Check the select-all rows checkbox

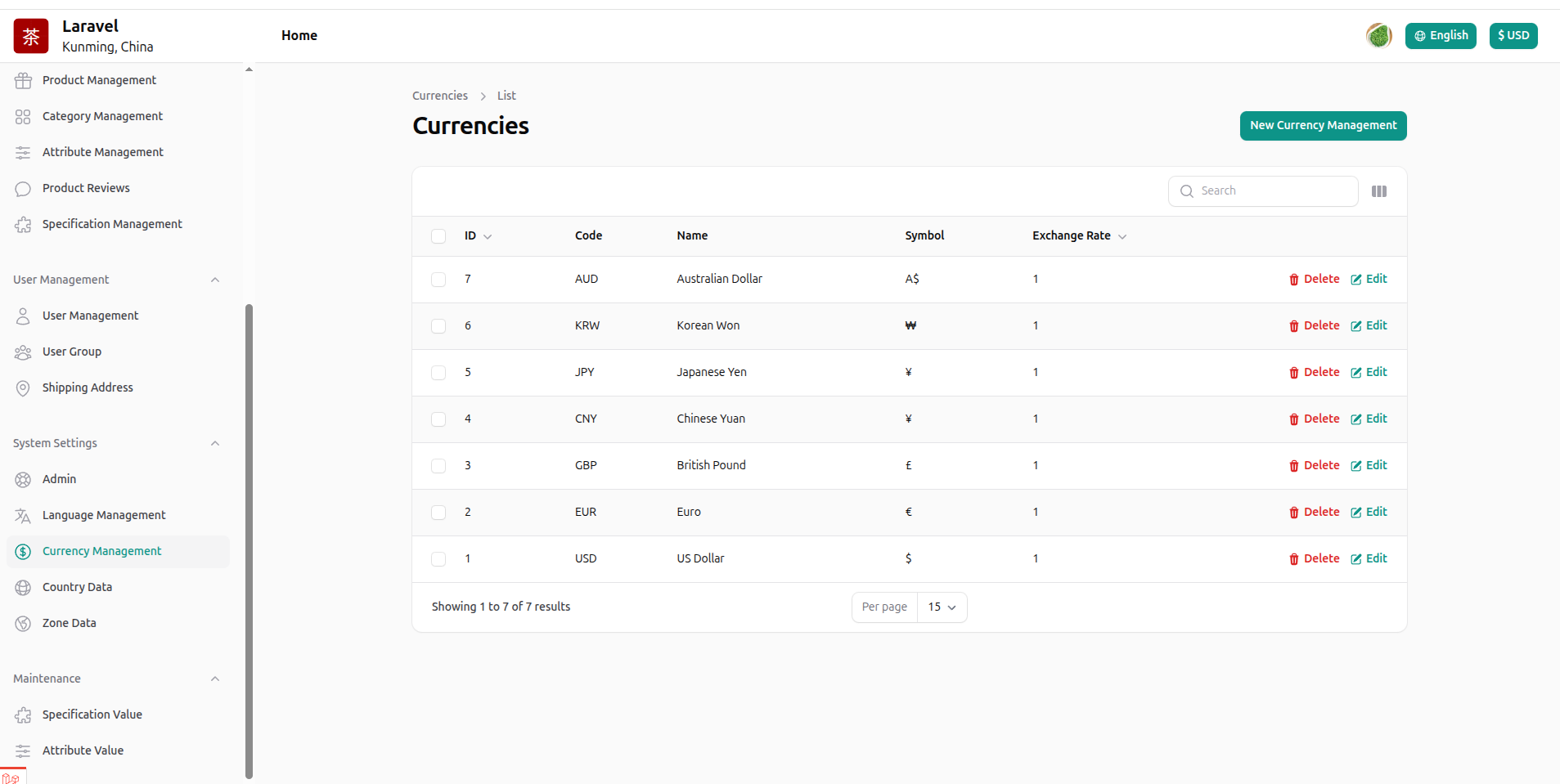coord(438,236)
